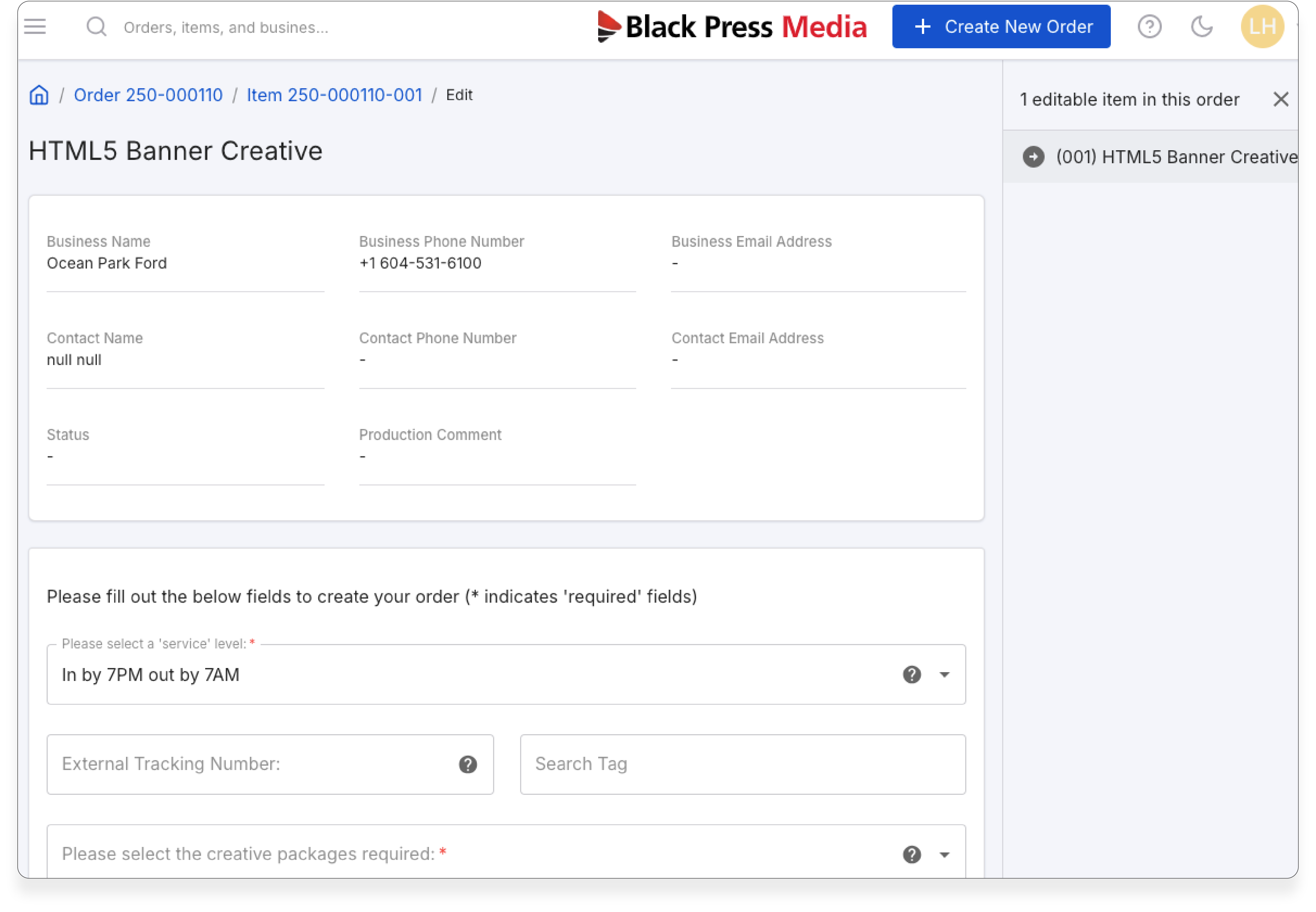1316x912 pixels.
Task: Click the arrow icon beside (001) HTML5 Banner Creative
Action: (x=1033, y=157)
